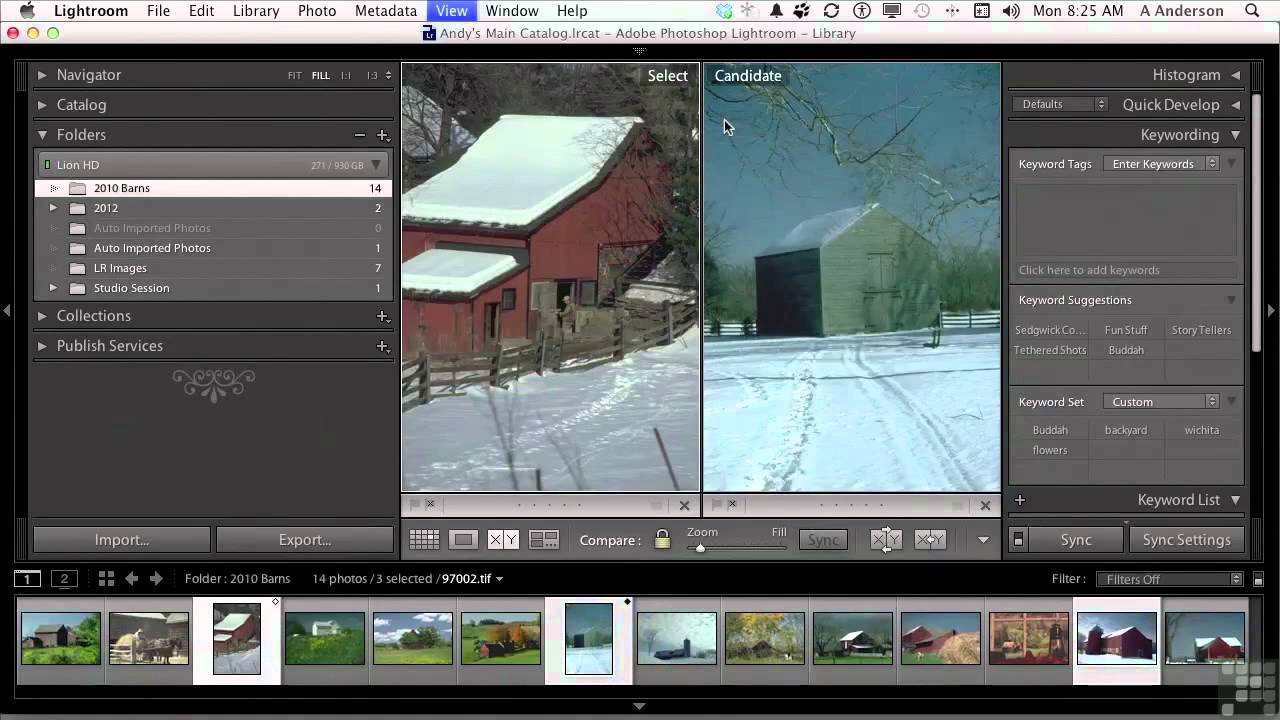This screenshot has height=720, width=1280.
Task: Hide right panel with edge arrow
Action: pyautogui.click(x=1272, y=311)
